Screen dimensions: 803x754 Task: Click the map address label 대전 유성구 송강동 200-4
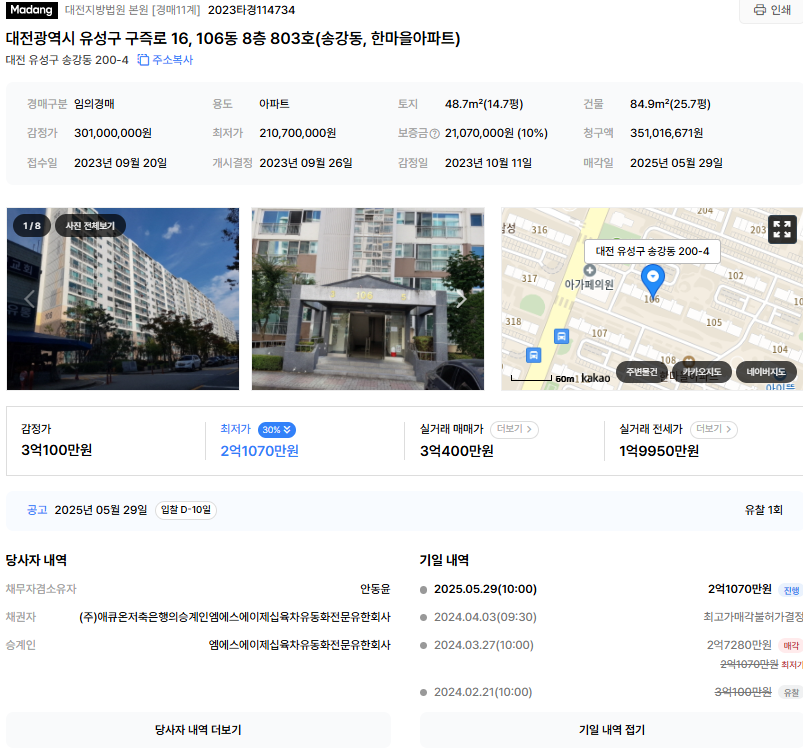tap(652, 252)
